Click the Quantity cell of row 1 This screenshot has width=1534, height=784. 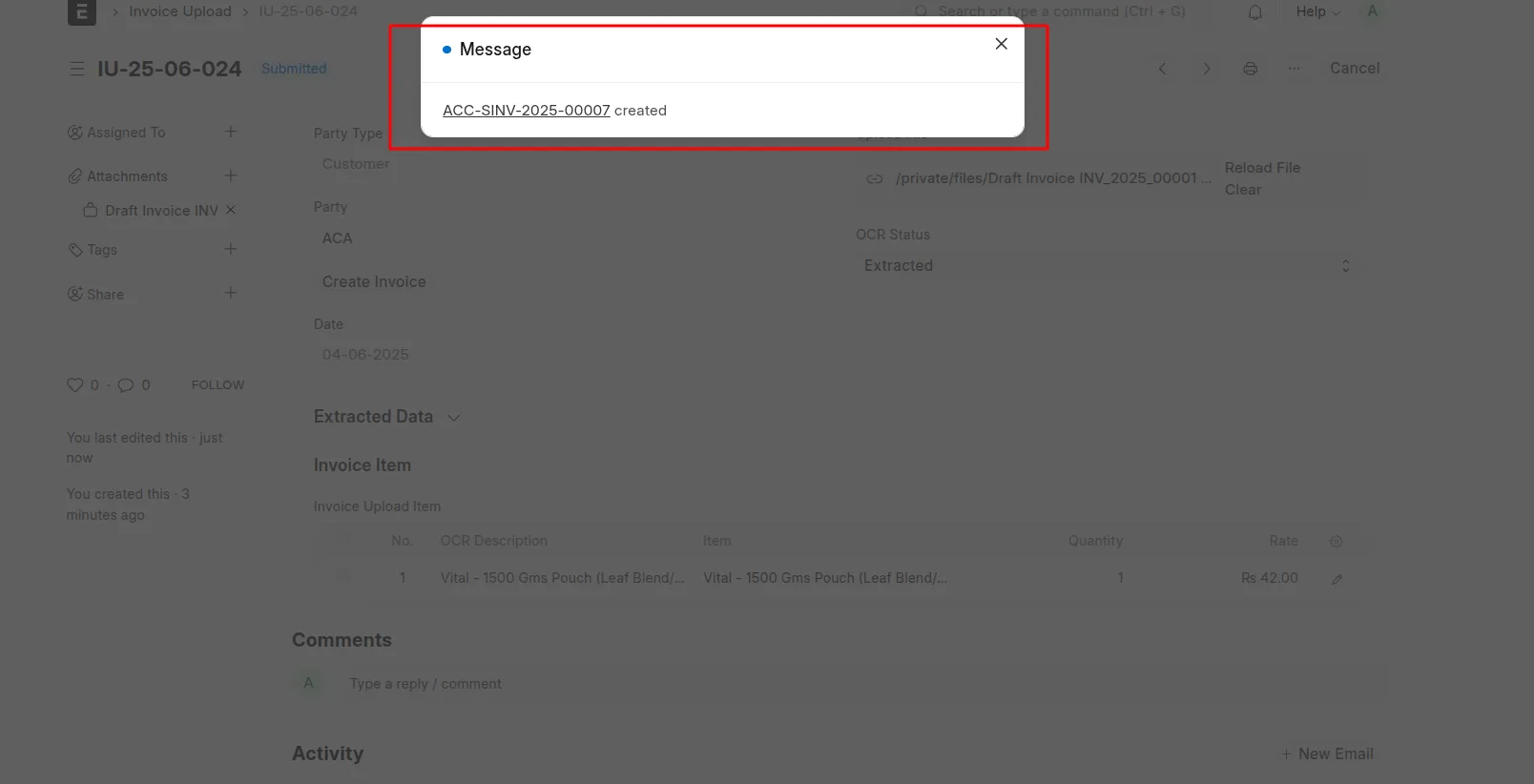click(1046, 578)
